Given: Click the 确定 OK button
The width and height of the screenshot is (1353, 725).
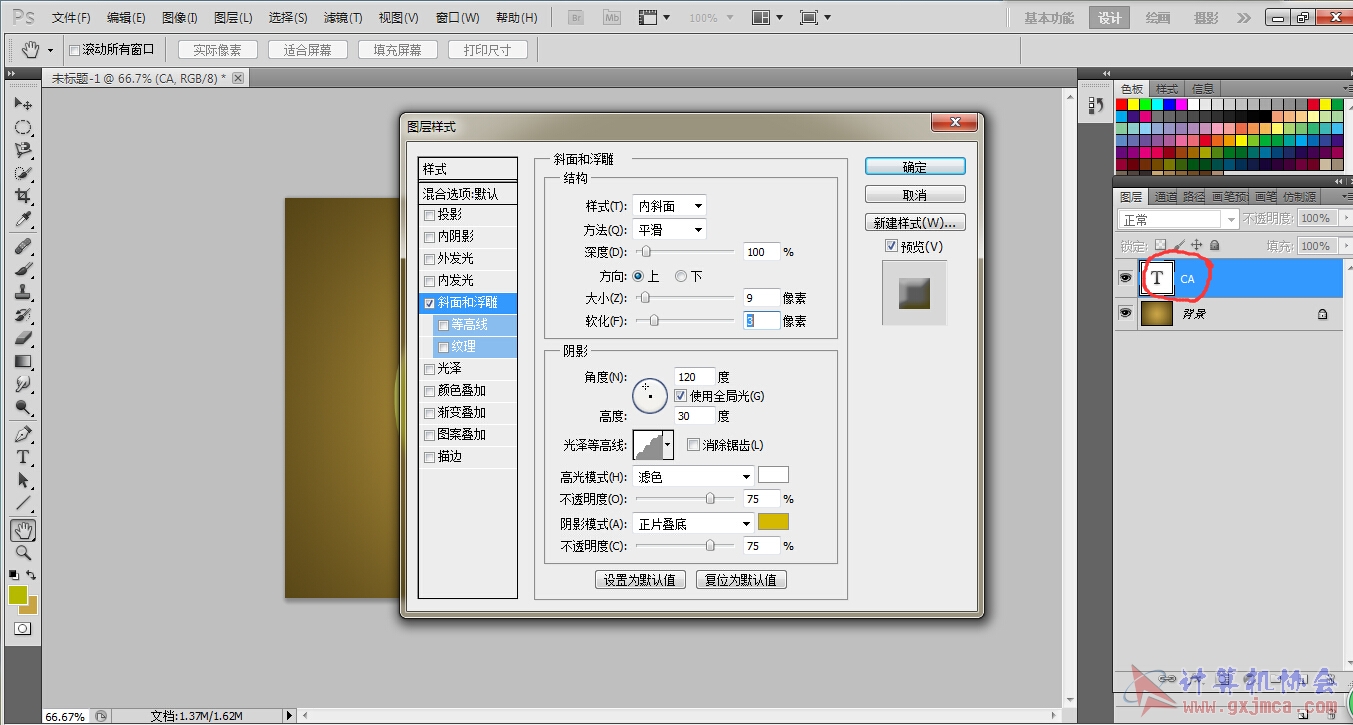Looking at the screenshot, I should [x=914, y=167].
